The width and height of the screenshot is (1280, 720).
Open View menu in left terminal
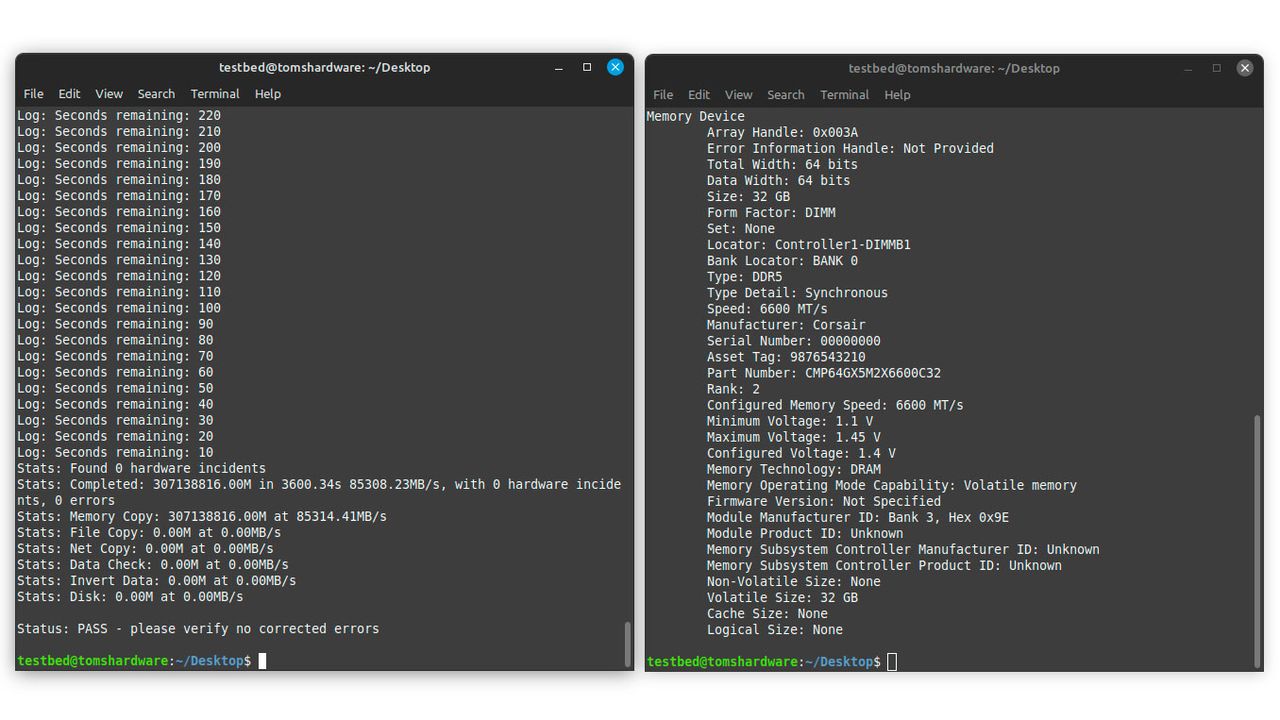click(109, 94)
